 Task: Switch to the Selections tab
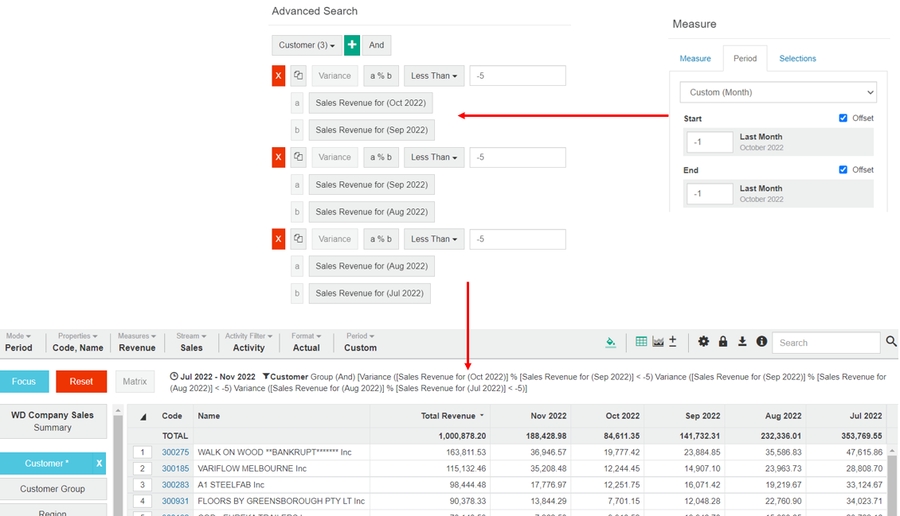point(797,59)
